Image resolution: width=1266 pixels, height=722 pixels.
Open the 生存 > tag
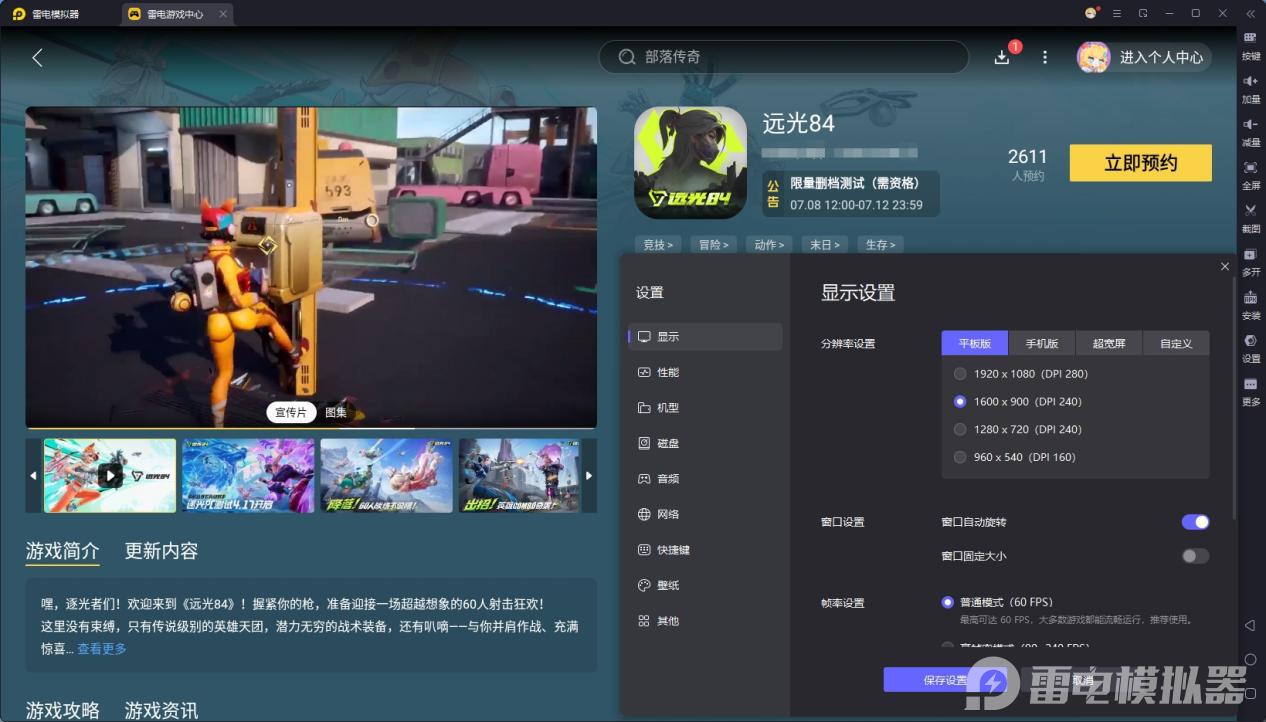click(x=881, y=244)
